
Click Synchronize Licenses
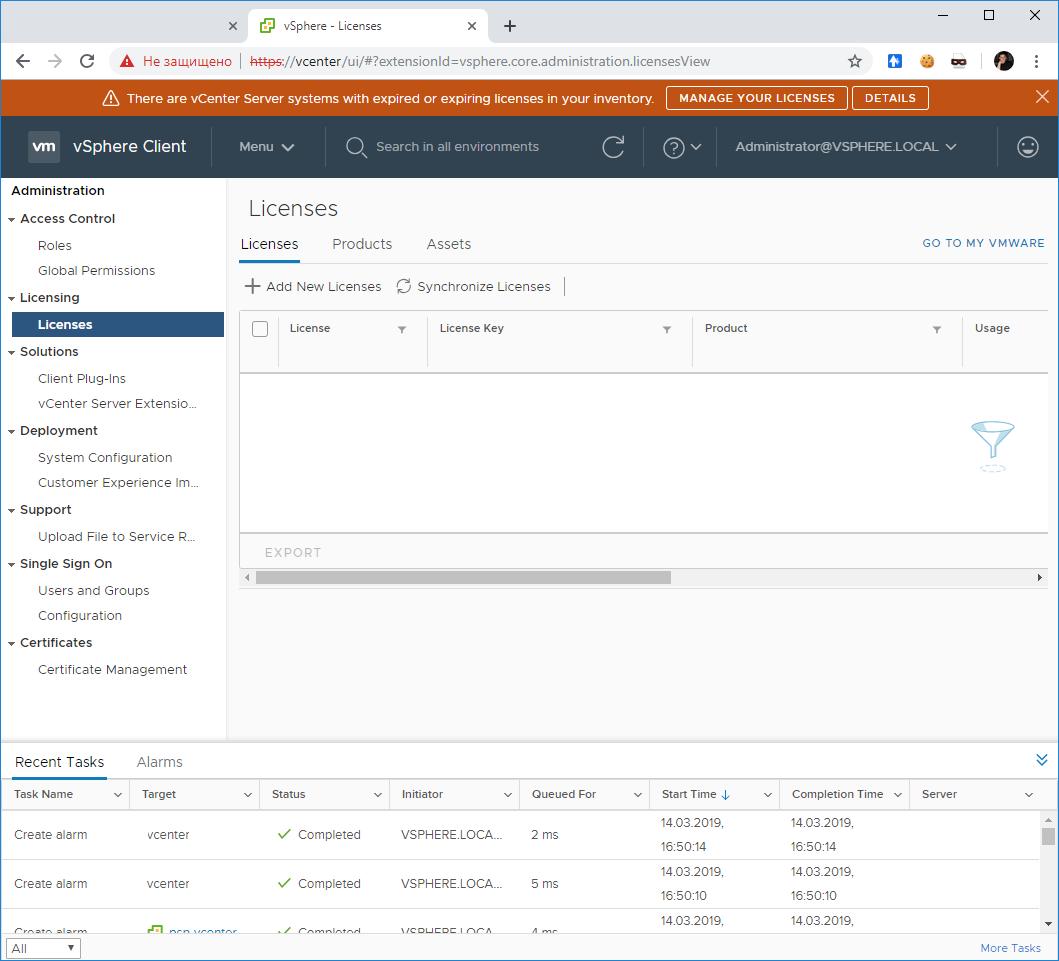(x=473, y=286)
